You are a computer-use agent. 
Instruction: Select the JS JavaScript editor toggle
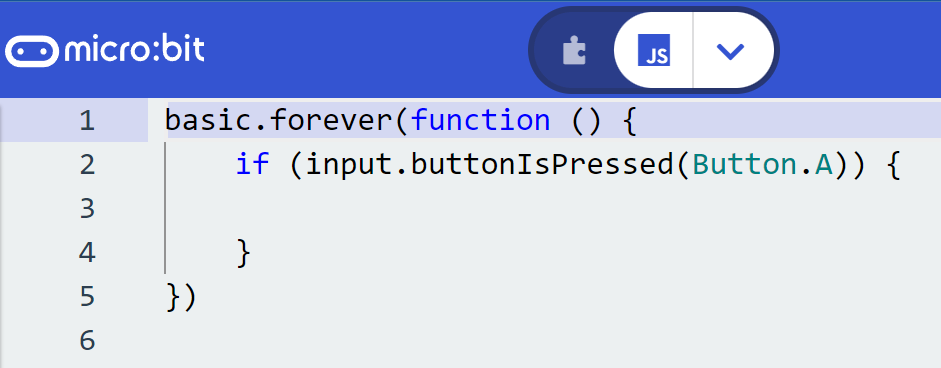[654, 50]
